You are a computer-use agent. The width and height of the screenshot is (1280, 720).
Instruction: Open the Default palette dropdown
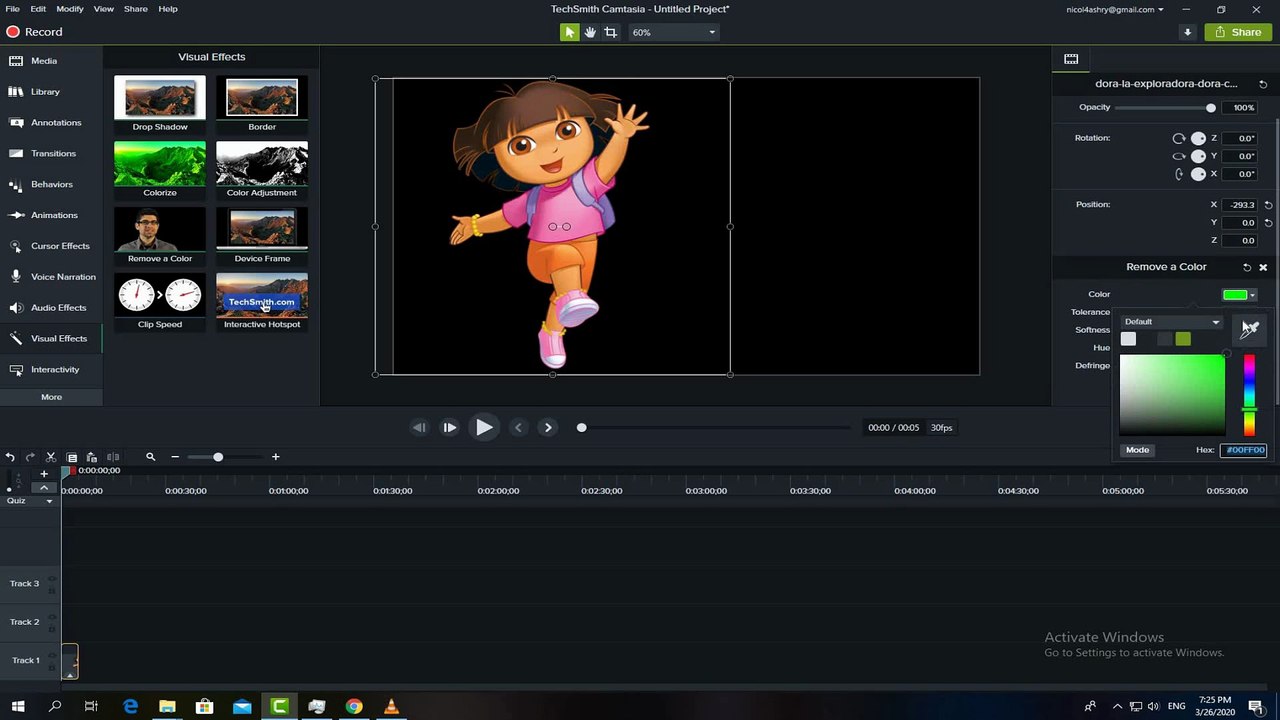click(x=1172, y=322)
